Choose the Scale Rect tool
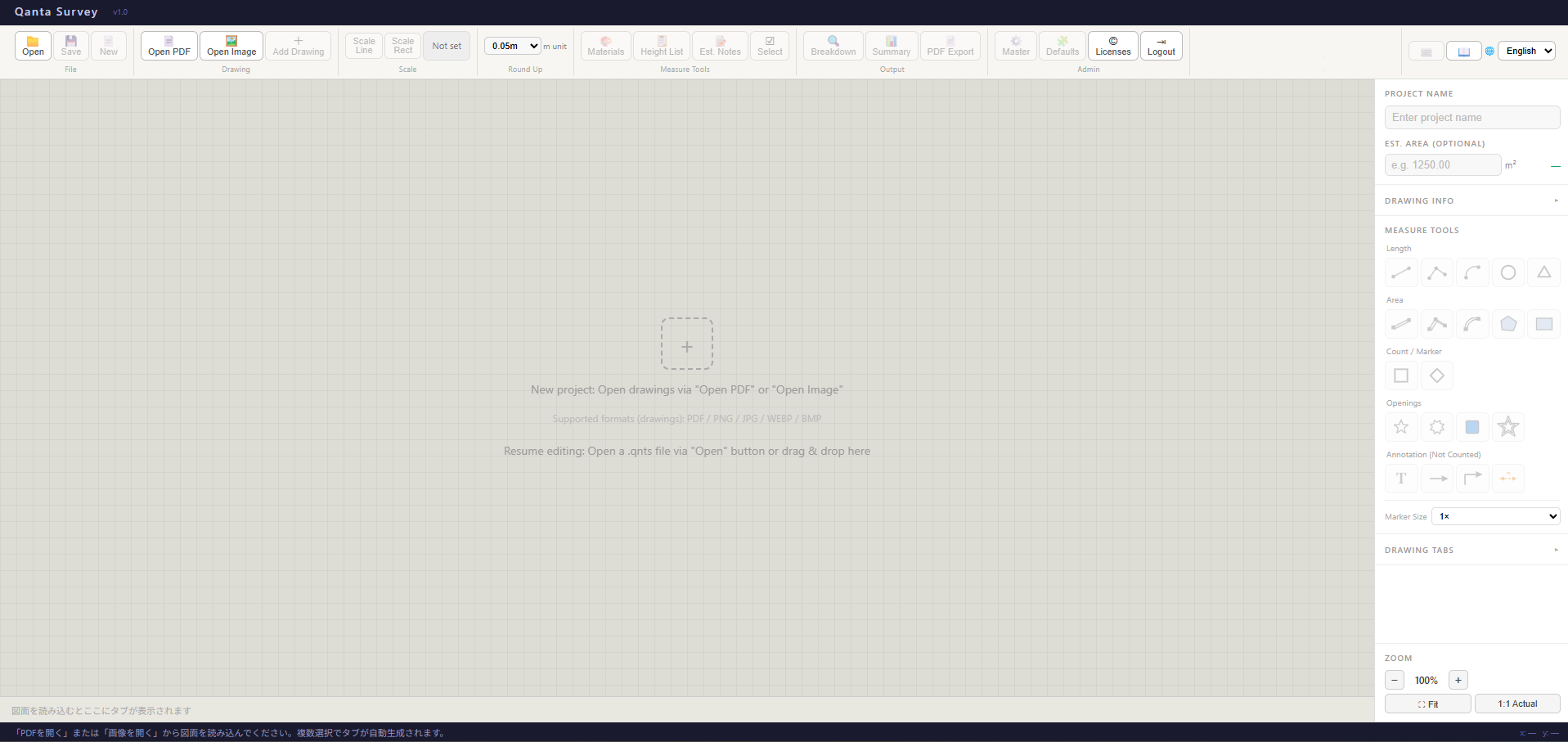 [x=403, y=46]
